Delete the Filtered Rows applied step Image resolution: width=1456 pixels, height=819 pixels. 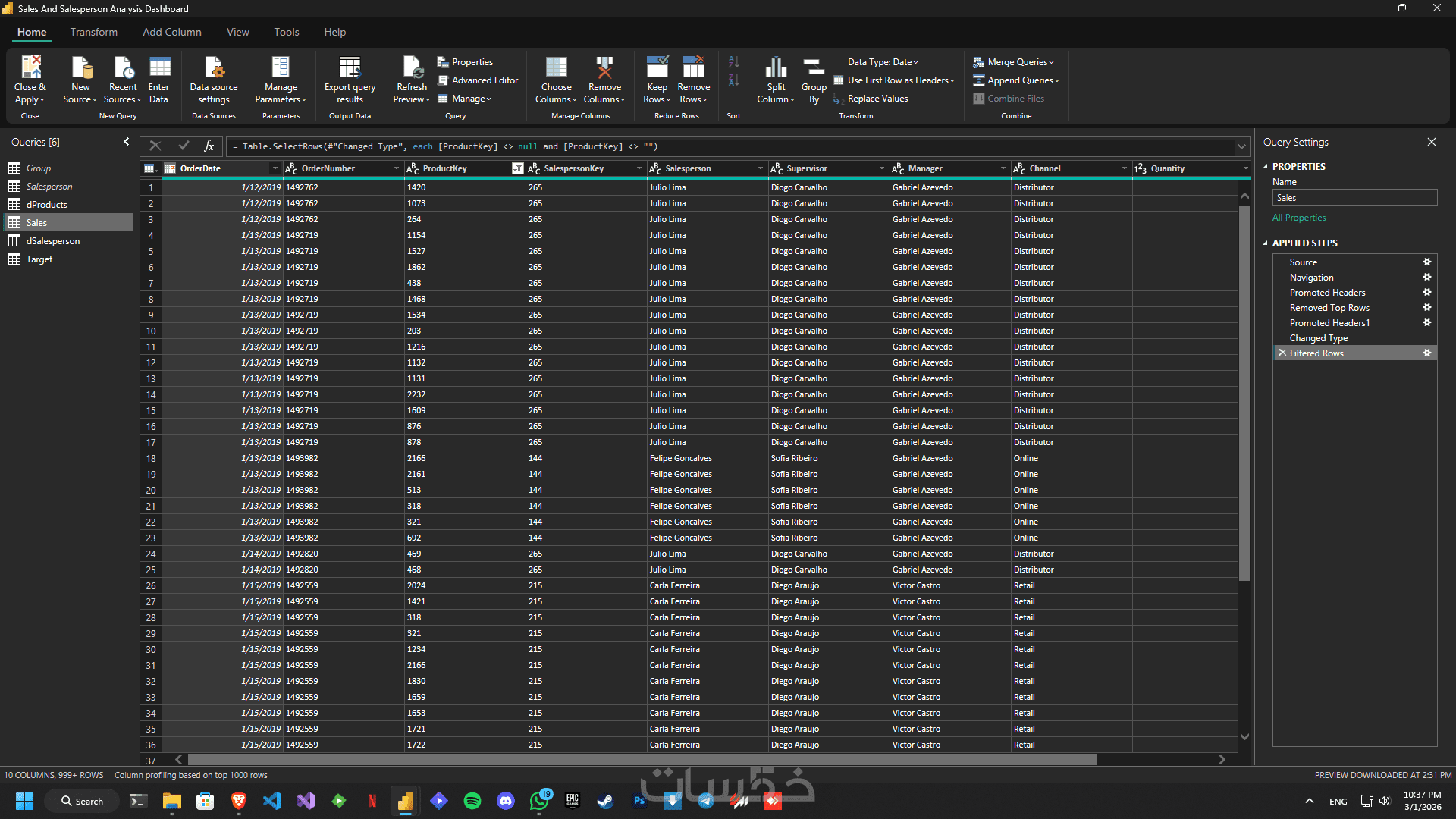pyautogui.click(x=1282, y=353)
